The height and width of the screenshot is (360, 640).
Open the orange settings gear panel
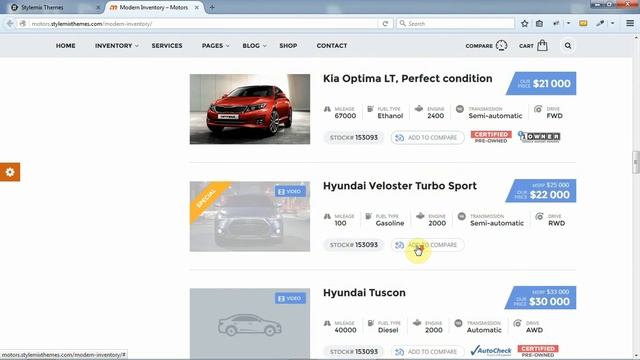click(10, 172)
